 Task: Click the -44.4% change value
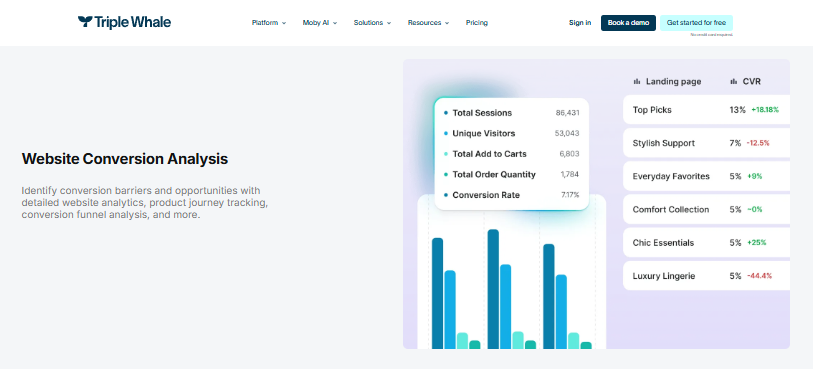point(760,276)
